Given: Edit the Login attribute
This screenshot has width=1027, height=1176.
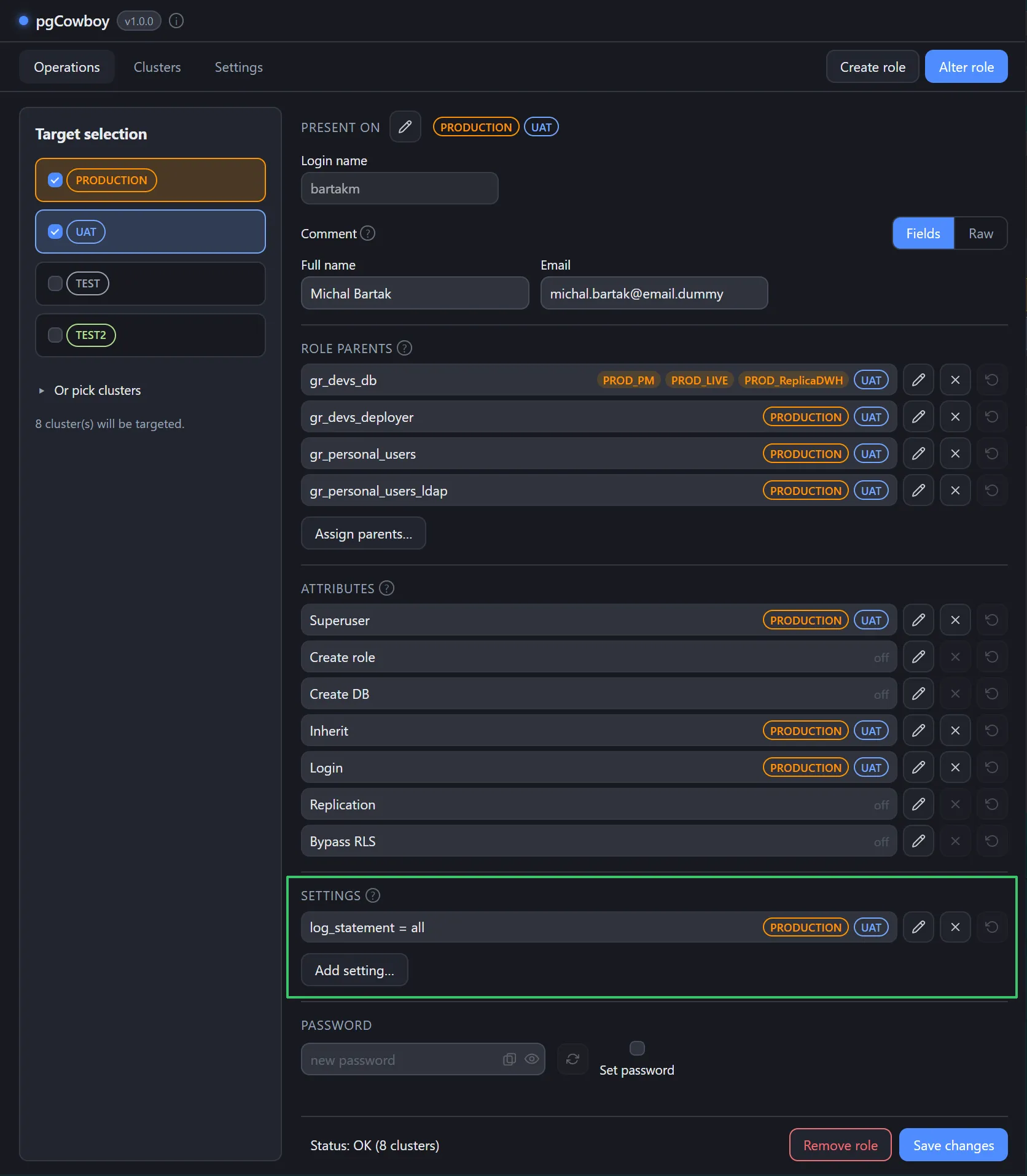Looking at the screenshot, I should click(918, 768).
